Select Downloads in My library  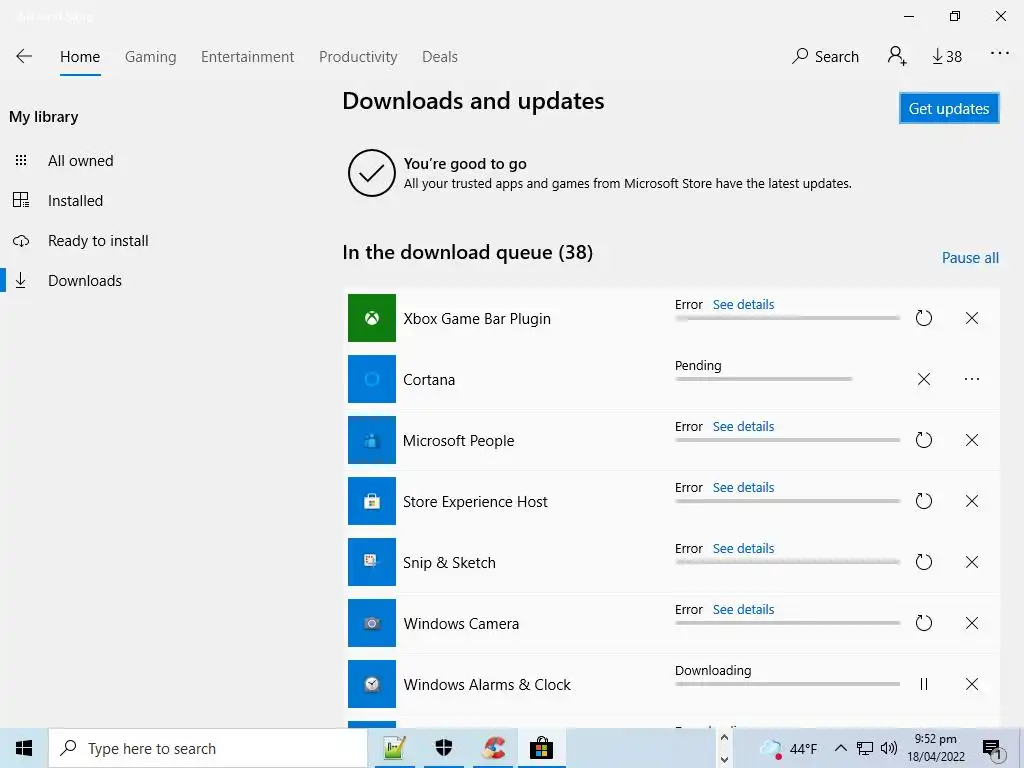point(85,281)
